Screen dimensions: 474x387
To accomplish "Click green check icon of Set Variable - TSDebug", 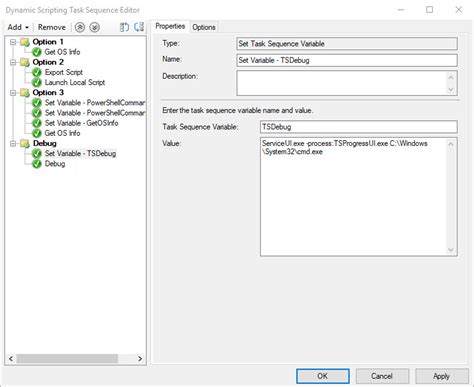I will [37, 154].
